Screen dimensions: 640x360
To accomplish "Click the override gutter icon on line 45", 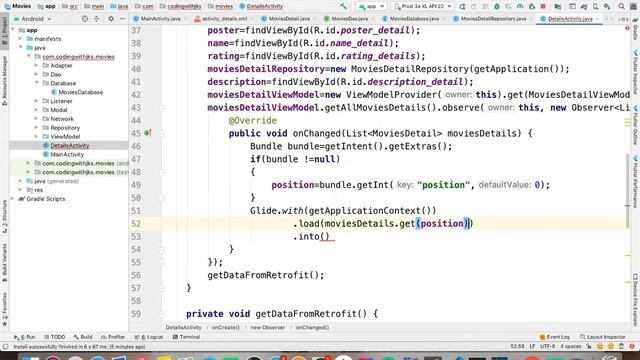I will [x=148, y=133].
